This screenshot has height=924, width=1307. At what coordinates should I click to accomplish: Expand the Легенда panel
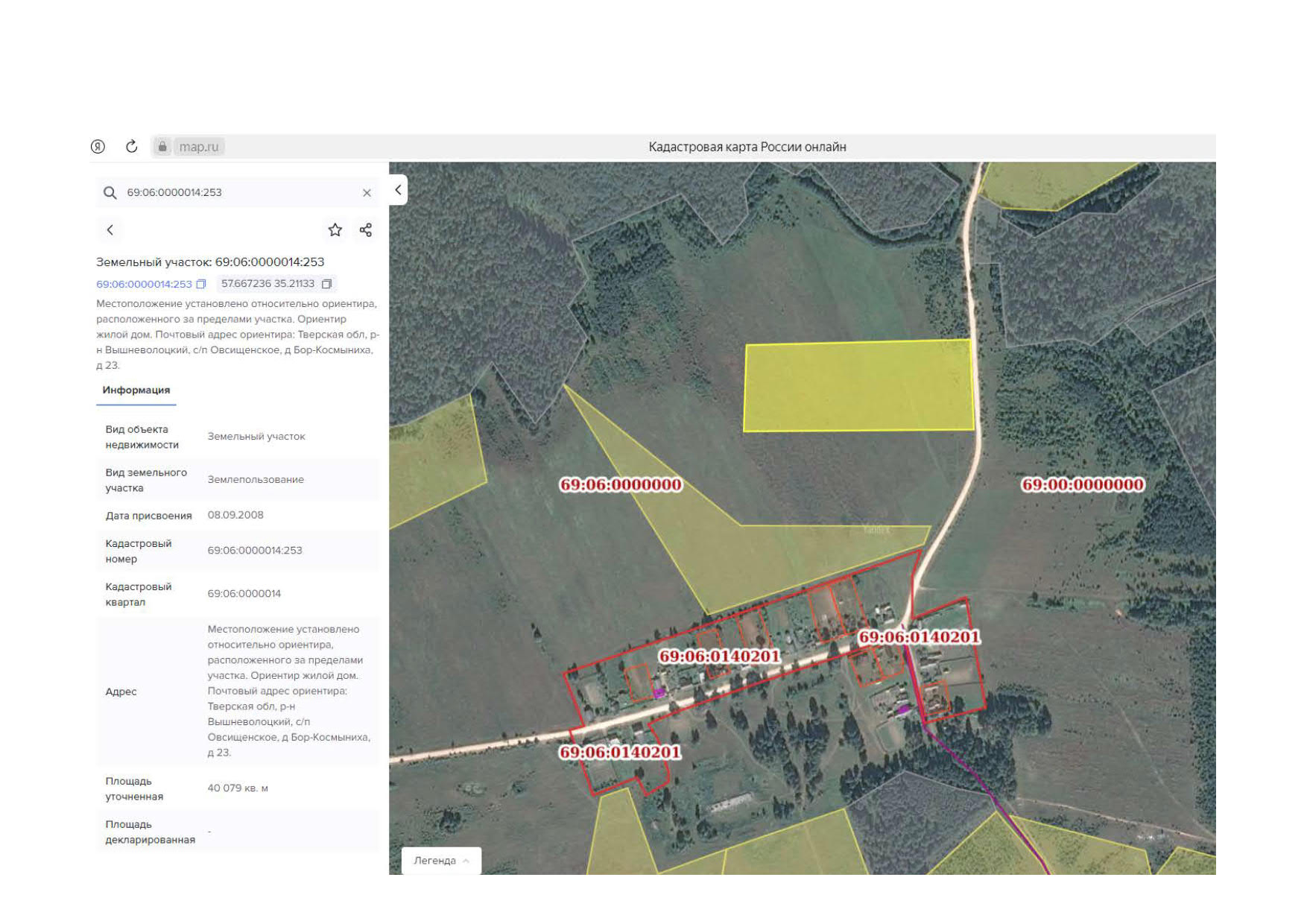[441, 861]
